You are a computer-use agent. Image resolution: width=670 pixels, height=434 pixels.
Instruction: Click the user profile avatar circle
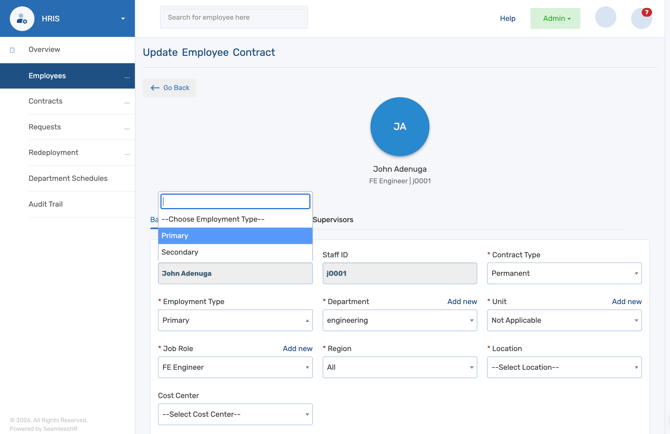[605, 18]
